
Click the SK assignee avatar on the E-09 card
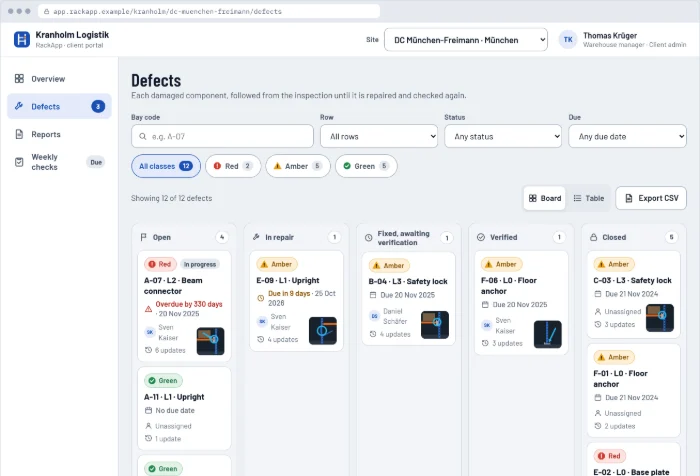262,322
